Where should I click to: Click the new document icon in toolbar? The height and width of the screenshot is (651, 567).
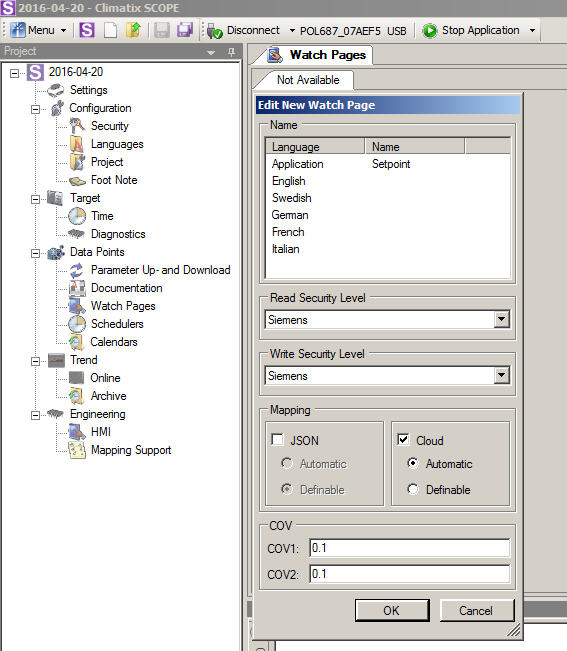point(110,30)
